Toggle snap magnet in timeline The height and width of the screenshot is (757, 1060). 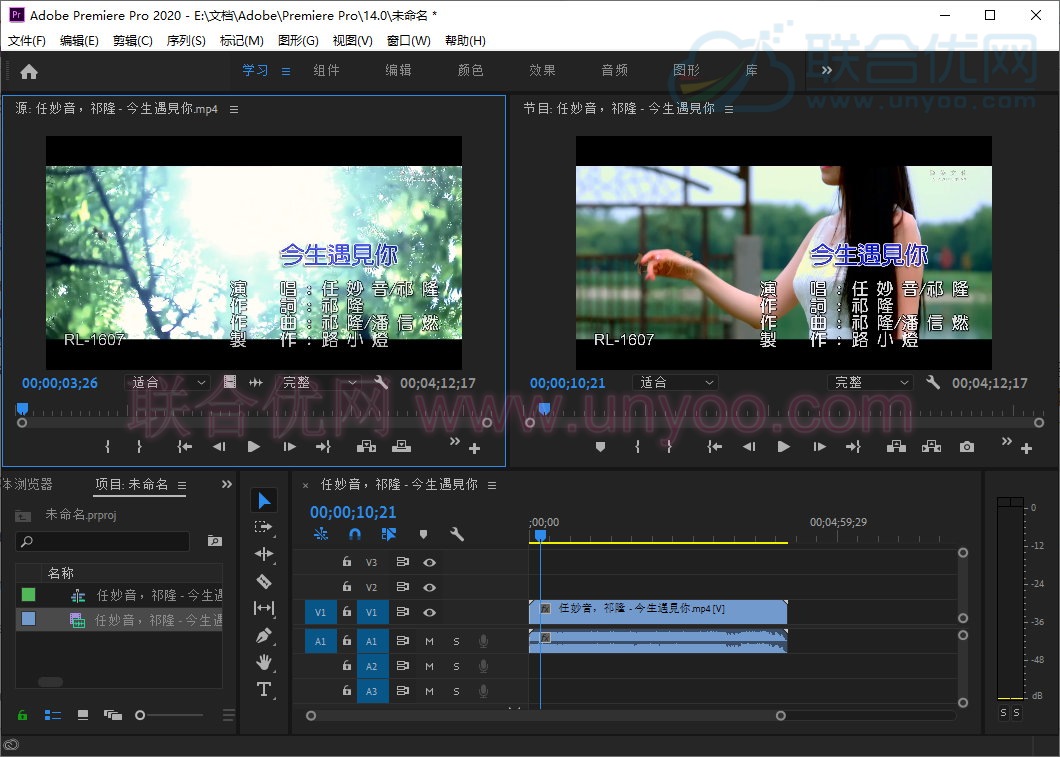[355, 534]
